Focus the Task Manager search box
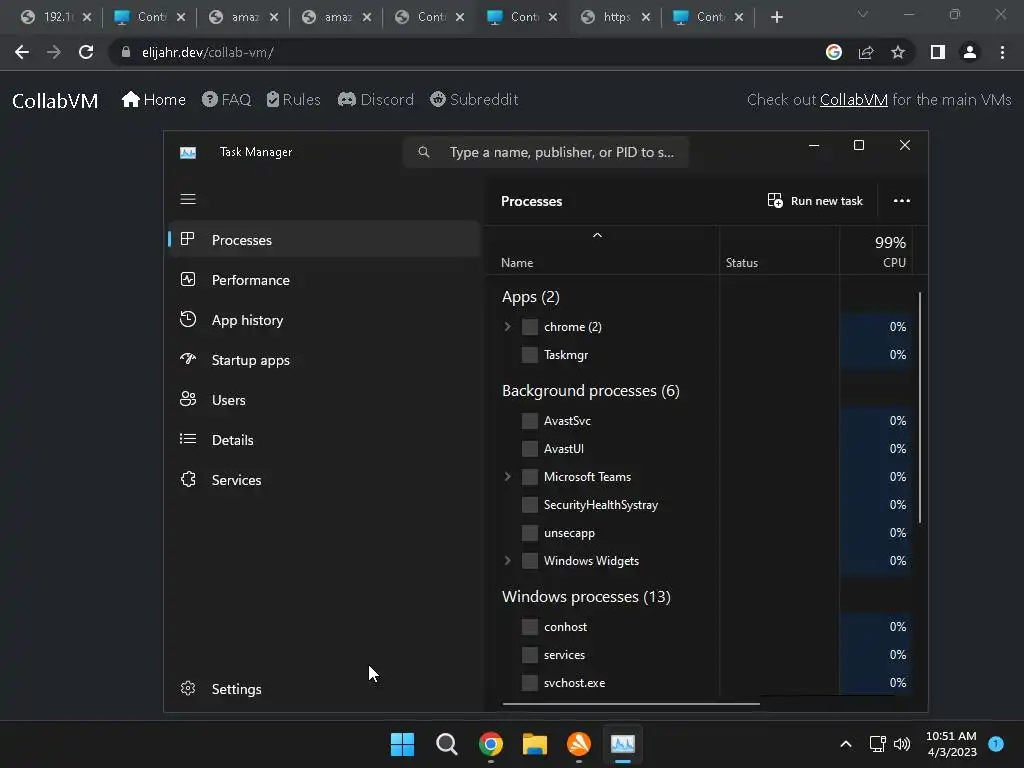Viewport: 1024px width, 768px height. (x=546, y=152)
